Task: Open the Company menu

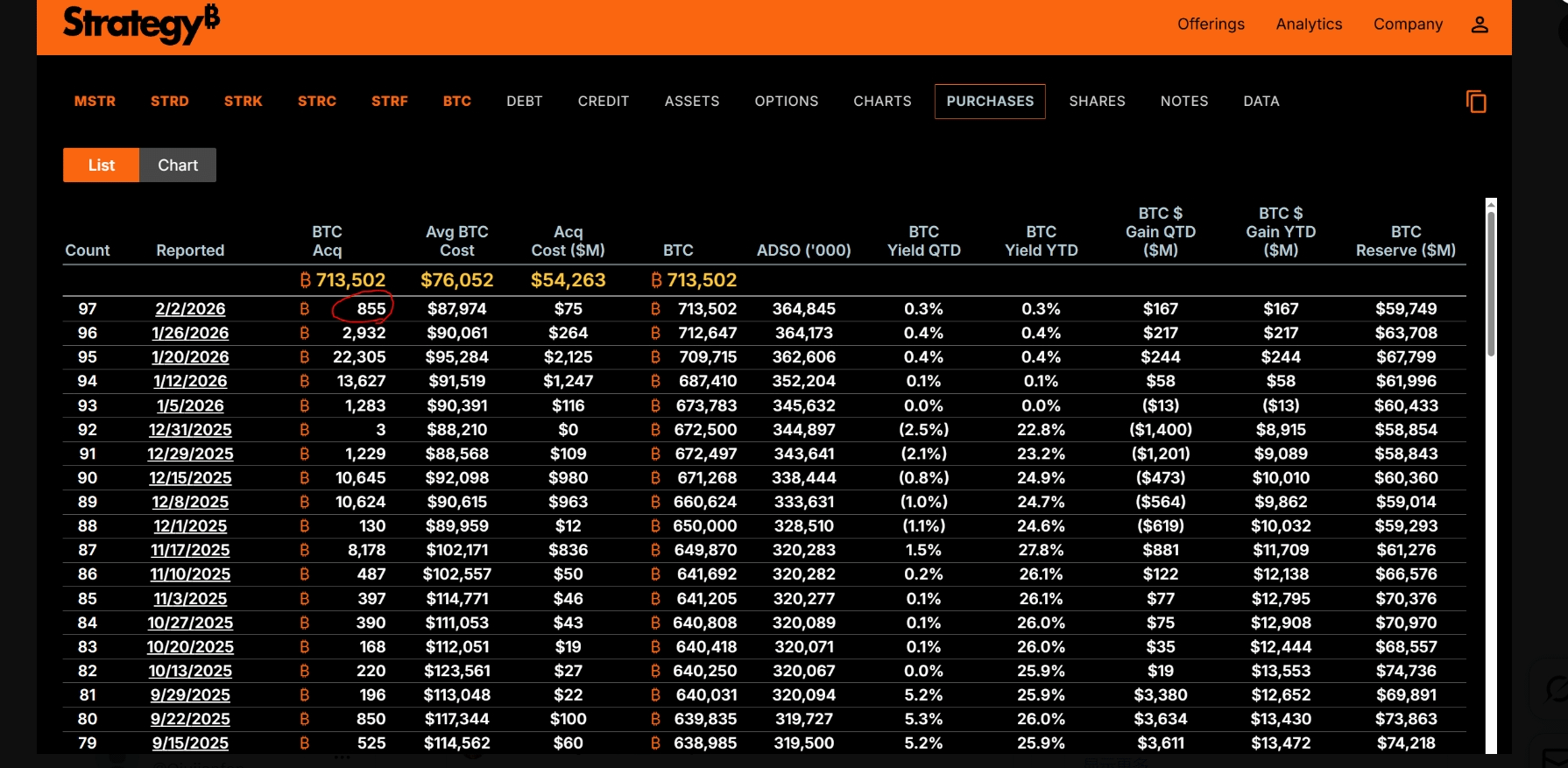Action: coord(1408,25)
